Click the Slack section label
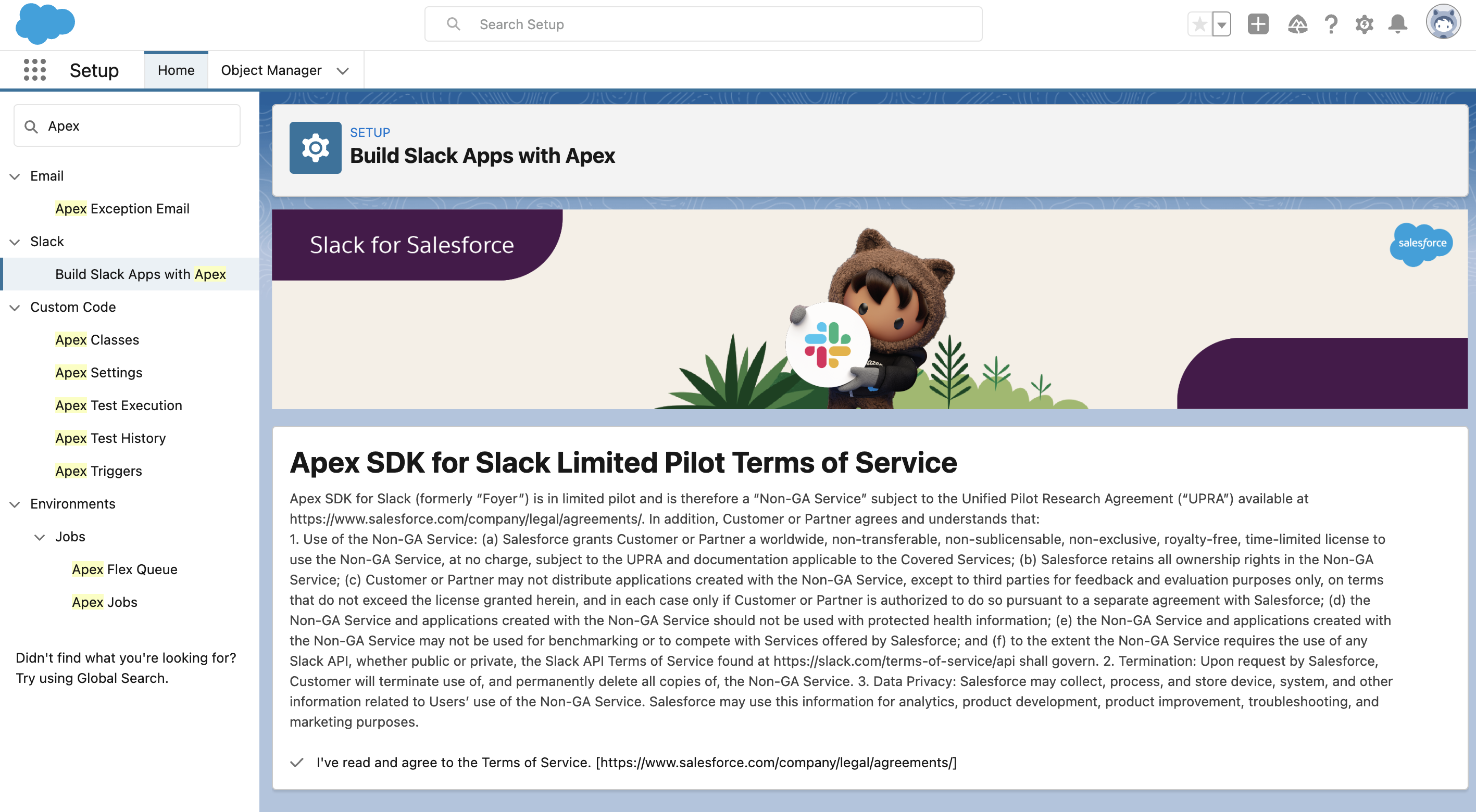The height and width of the screenshot is (812, 1476). pos(47,241)
